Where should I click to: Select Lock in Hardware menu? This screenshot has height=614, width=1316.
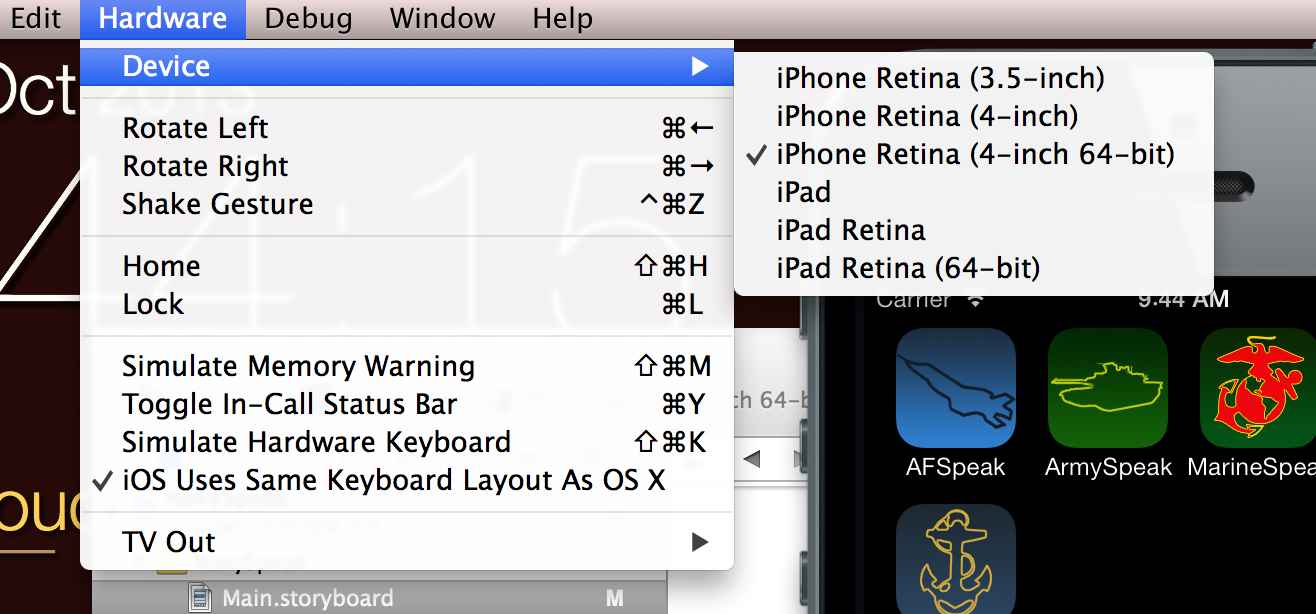(407, 304)
